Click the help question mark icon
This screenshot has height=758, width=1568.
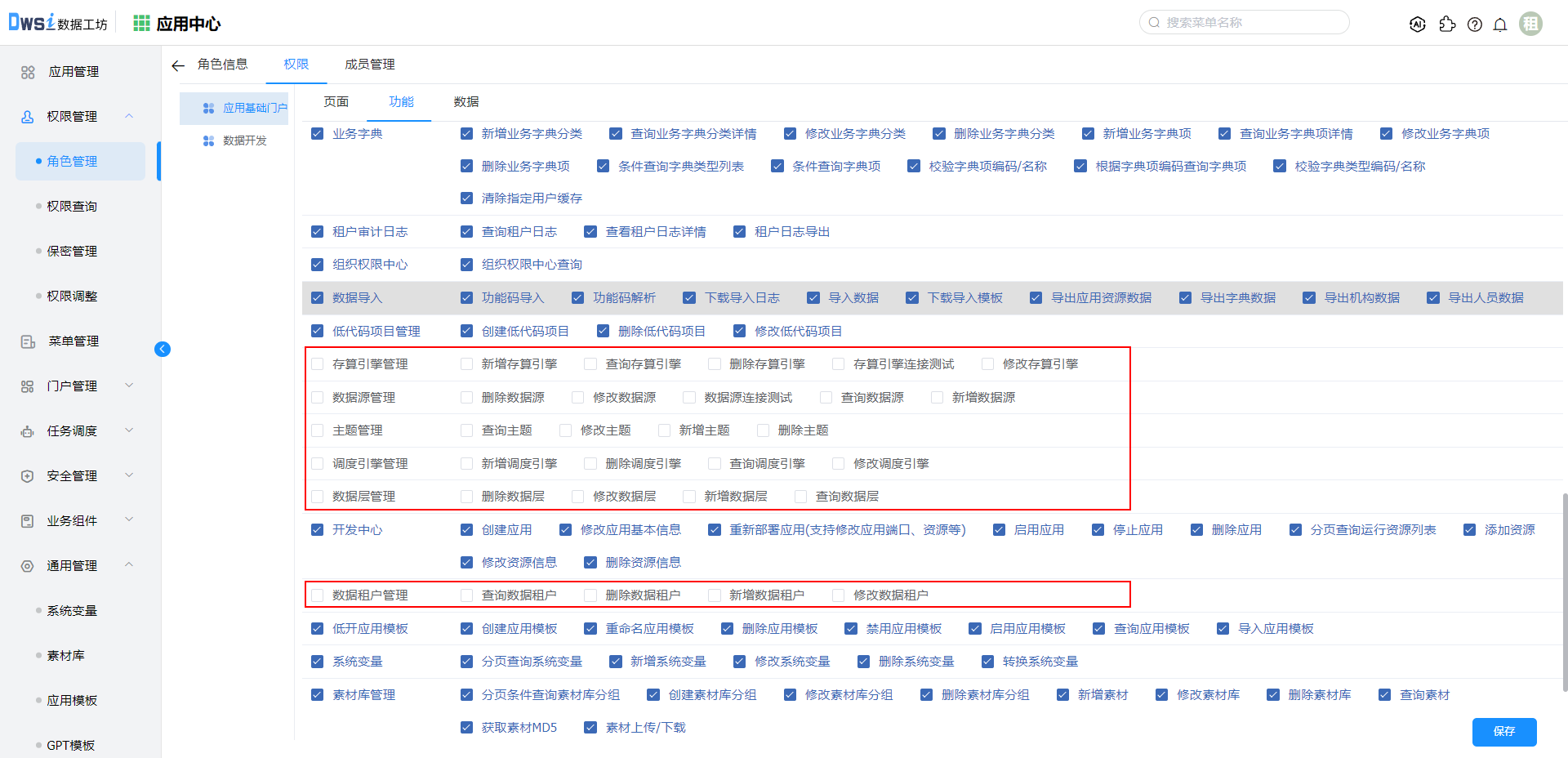click(x=1474, y=25)
